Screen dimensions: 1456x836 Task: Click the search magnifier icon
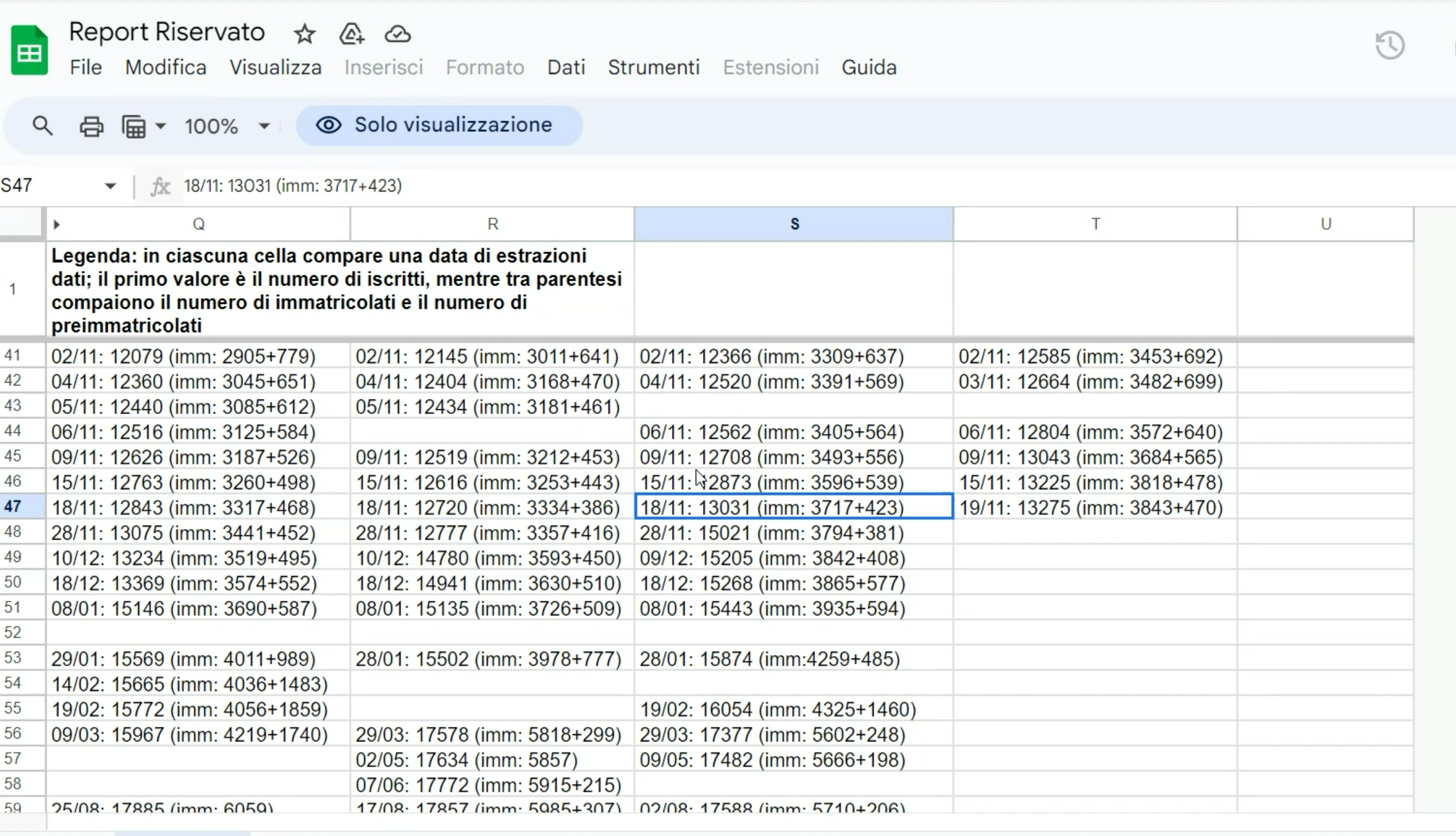(42, 126)
